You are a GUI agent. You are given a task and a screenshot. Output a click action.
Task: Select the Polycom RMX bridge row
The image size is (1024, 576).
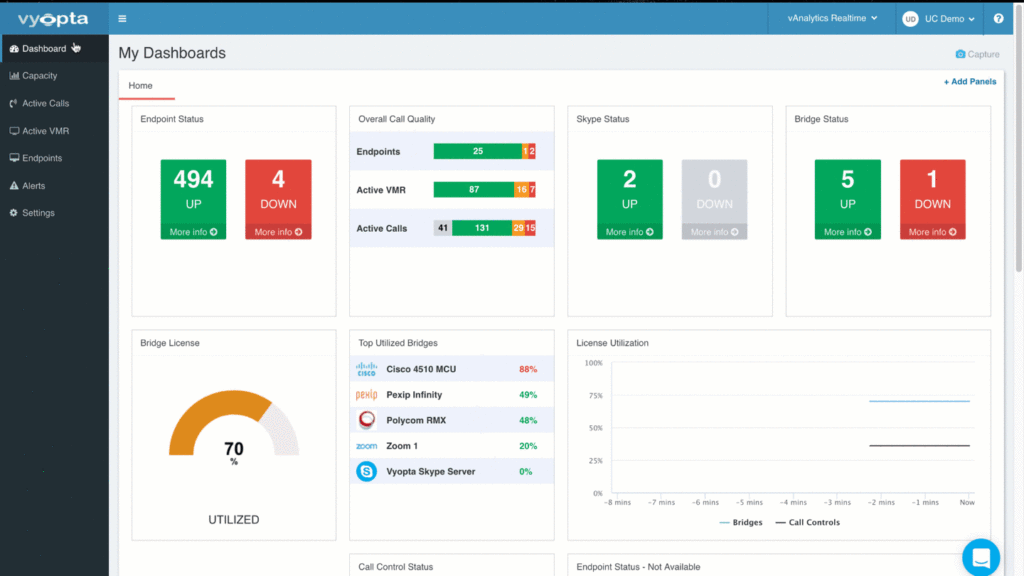pos(452,420)
